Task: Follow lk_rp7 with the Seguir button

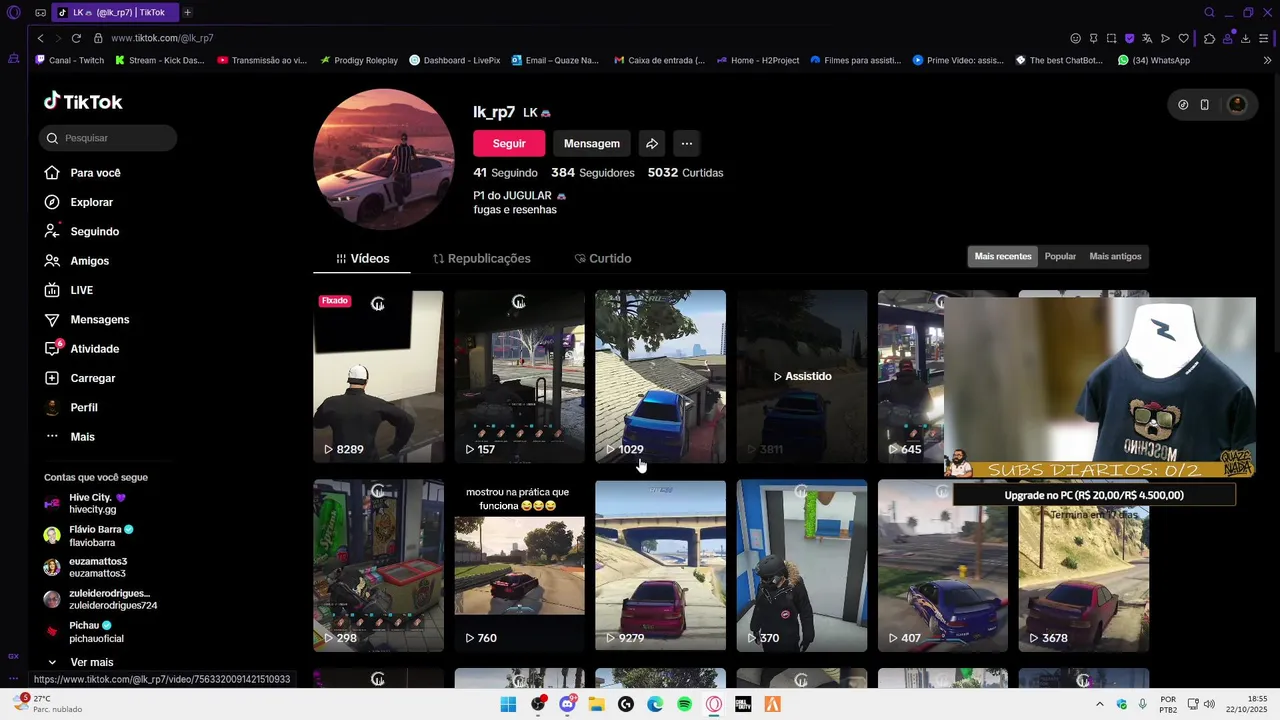Action: tap(509, 144)
